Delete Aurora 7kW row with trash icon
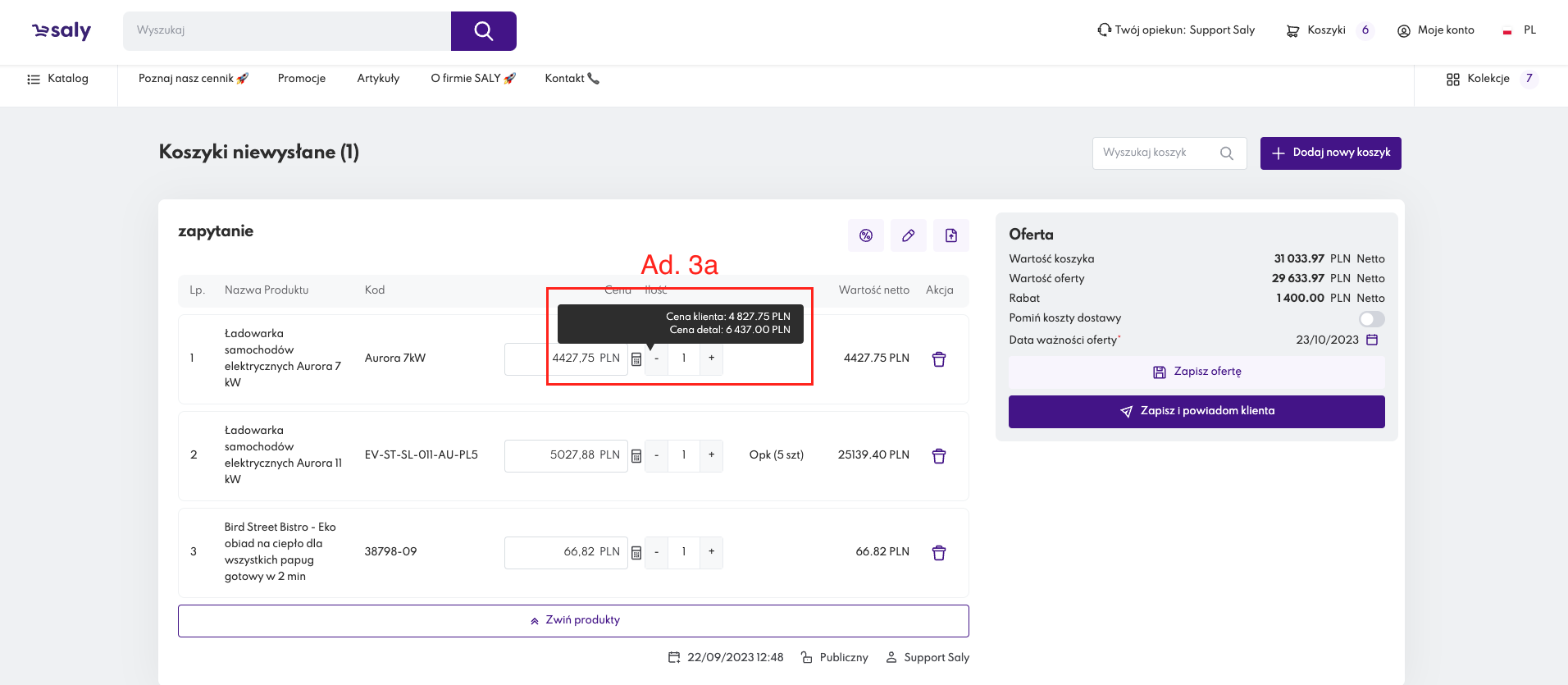Screen dimensions: 1568x685 pyautogui.click(x=939, y=359)
